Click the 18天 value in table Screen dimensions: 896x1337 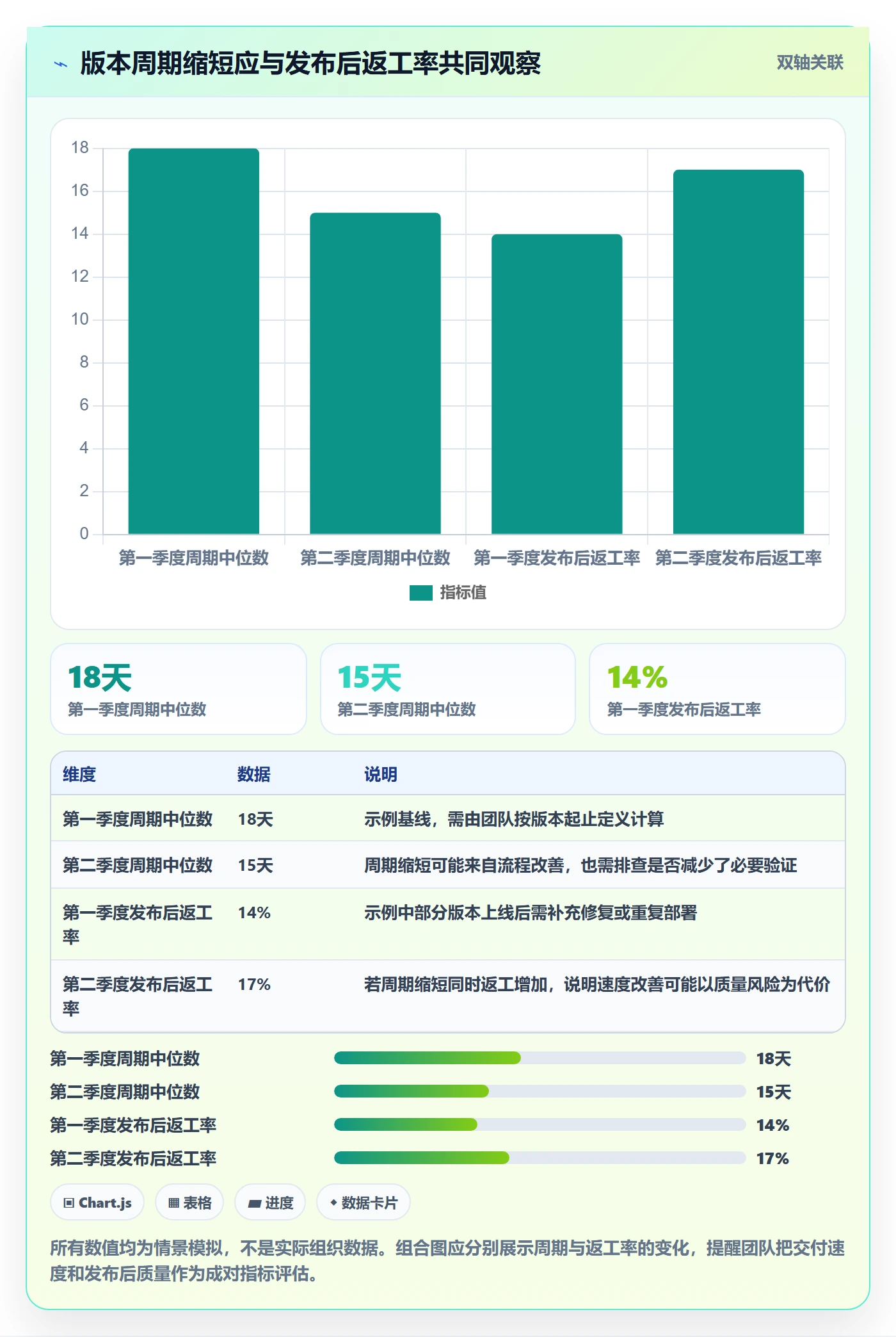click(255, 819)
